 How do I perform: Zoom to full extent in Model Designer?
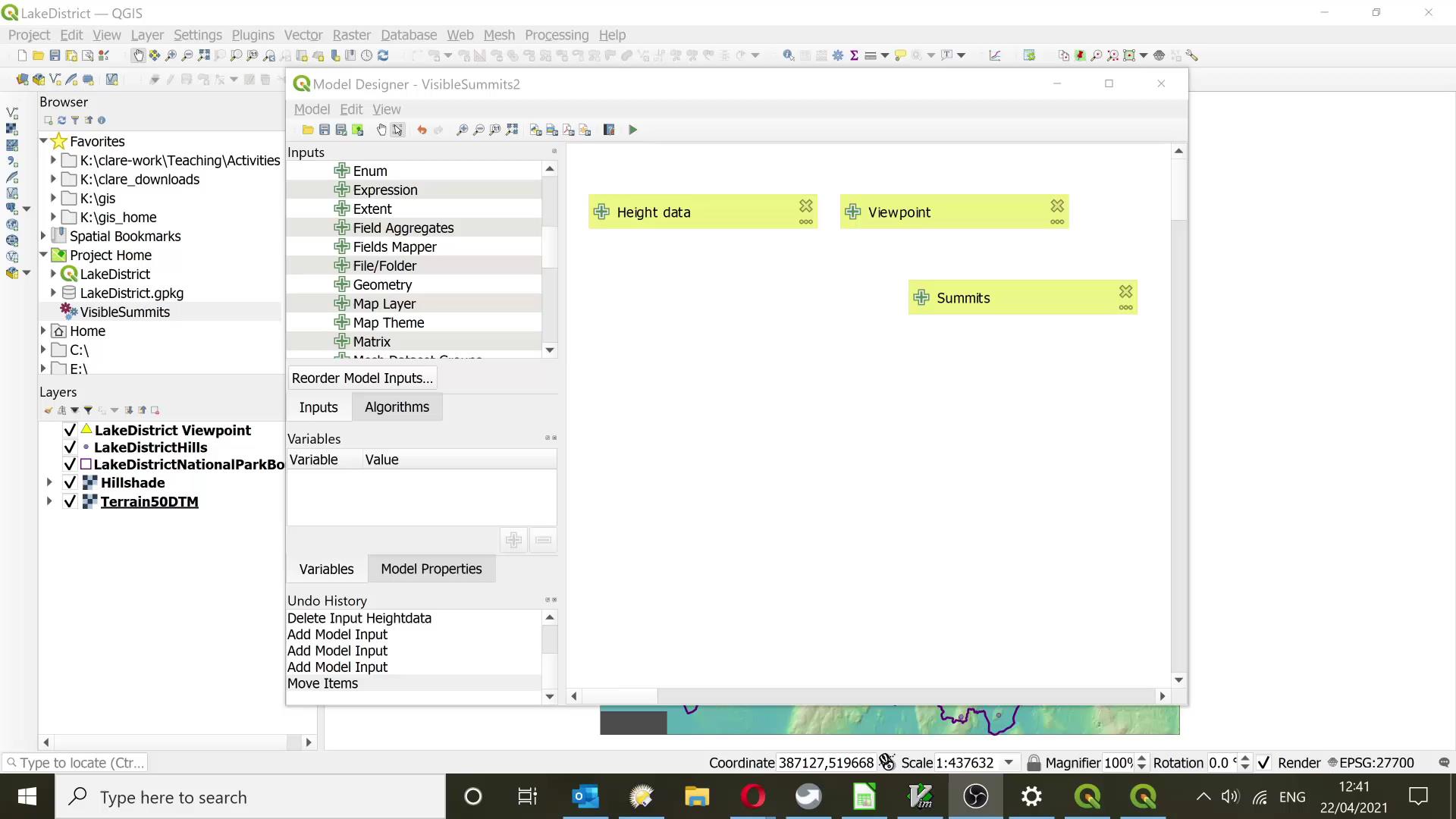pos(513,130)
